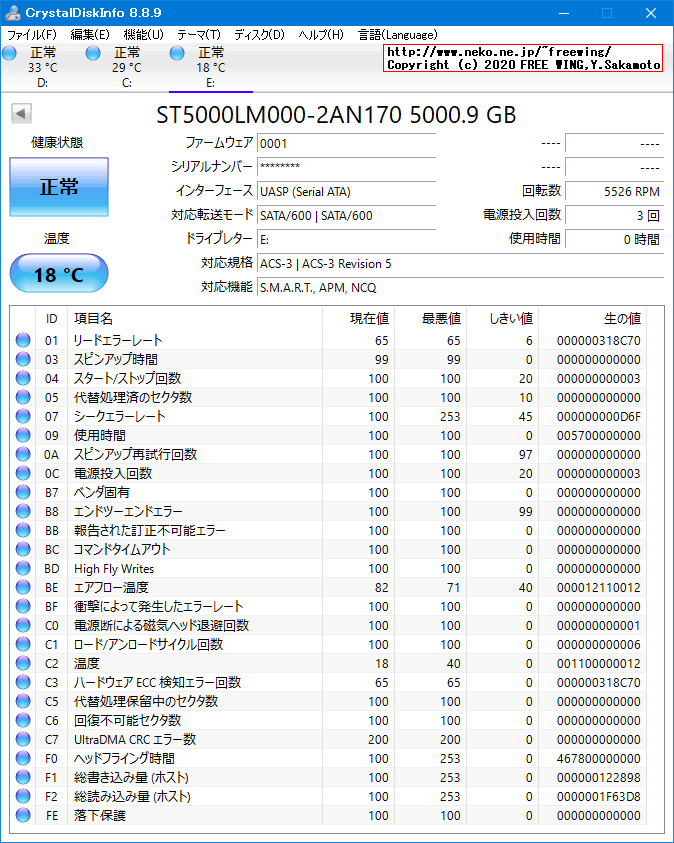Select the D: drive status orb

[x=9, y=53]
